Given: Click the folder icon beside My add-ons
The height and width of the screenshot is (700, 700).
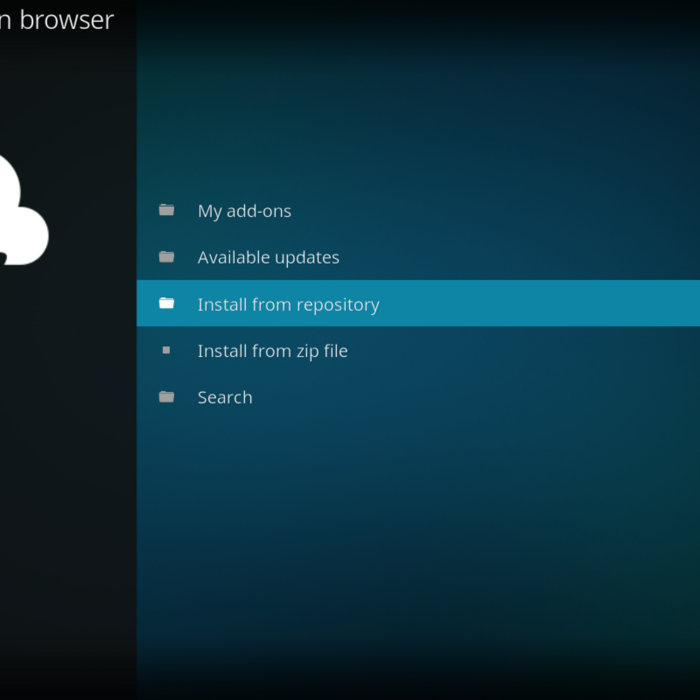Looking at the screenshot, I should click(166, 210).
